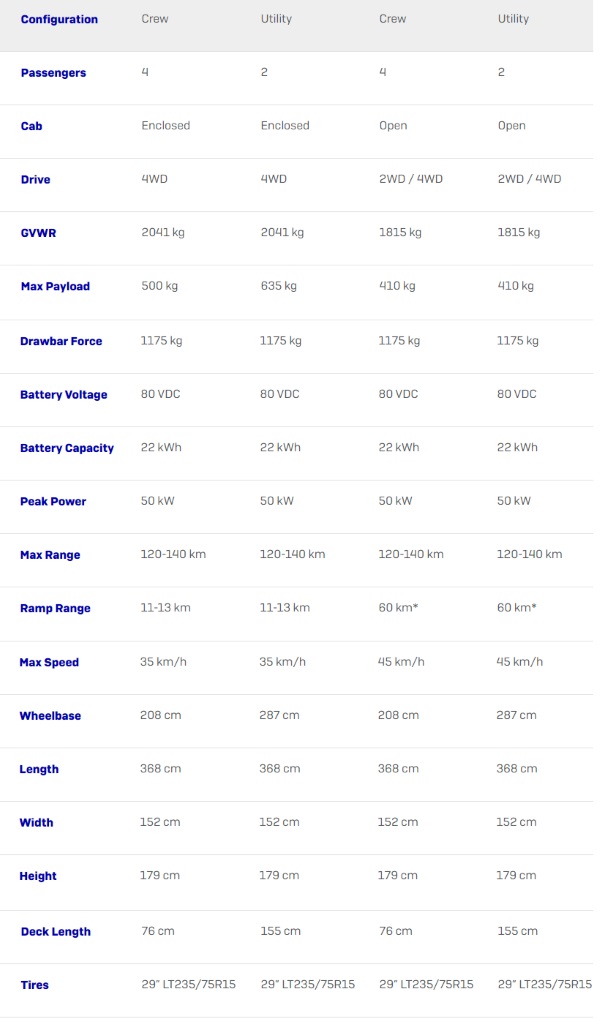Click the Wheelbase row label

[x=50, y=716]
